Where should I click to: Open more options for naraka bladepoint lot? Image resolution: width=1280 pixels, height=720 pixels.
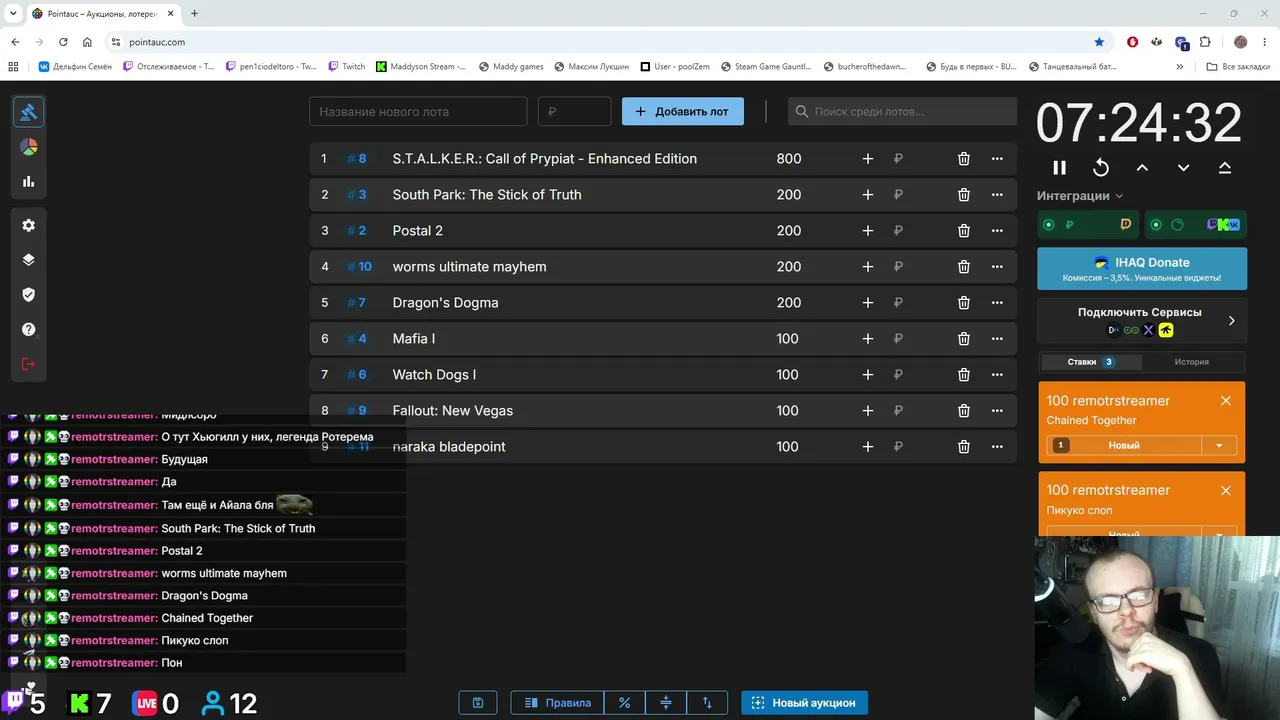pyautogui.click(x=997, y=447)
